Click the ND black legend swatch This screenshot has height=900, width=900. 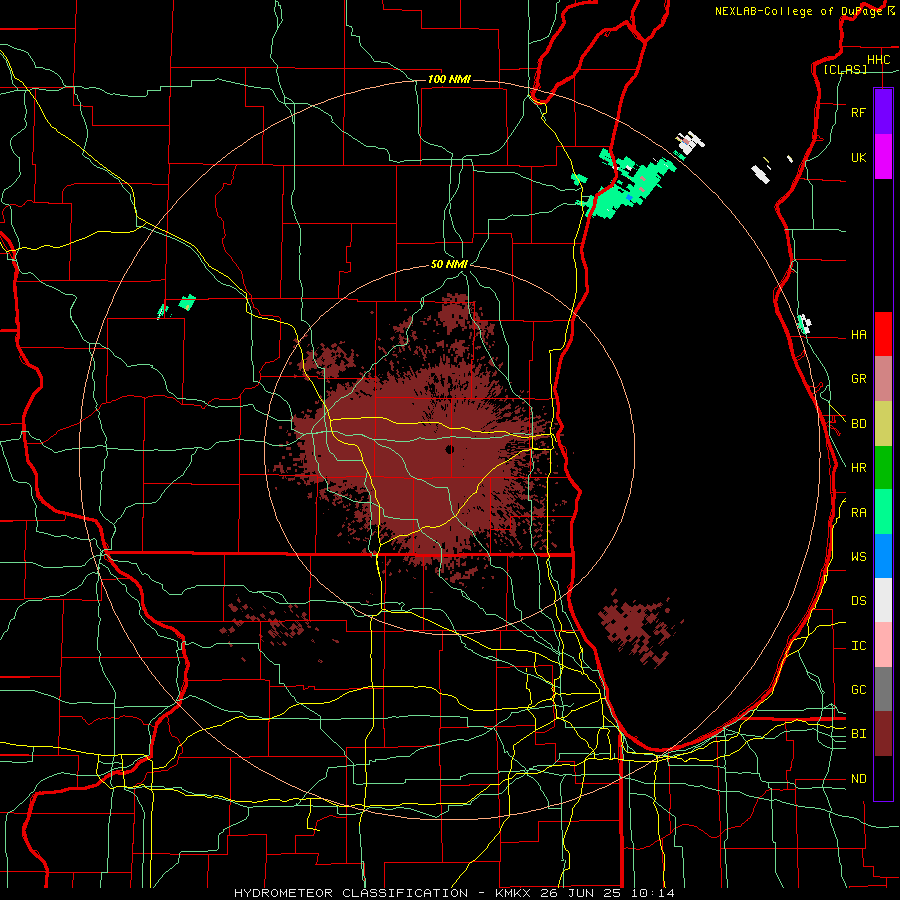coord(883,778)
